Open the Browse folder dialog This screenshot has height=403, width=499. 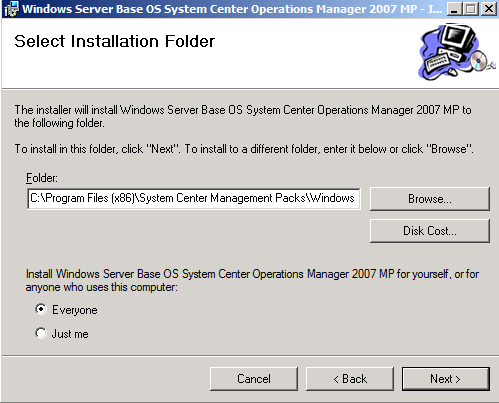point(430,199)
